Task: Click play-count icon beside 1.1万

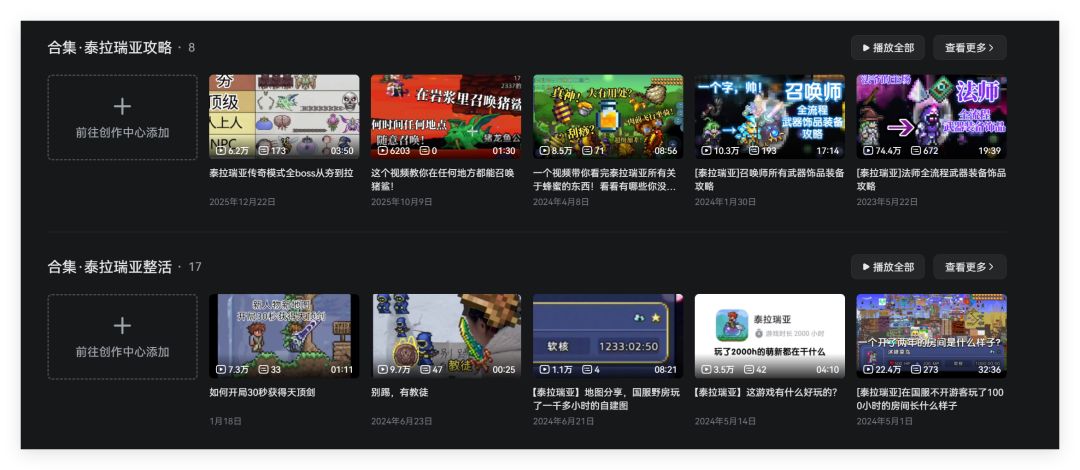Action: [544, 369]
